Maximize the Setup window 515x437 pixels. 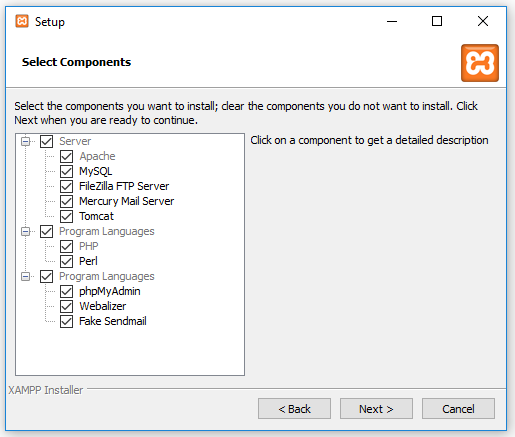(x=437, y=21)
